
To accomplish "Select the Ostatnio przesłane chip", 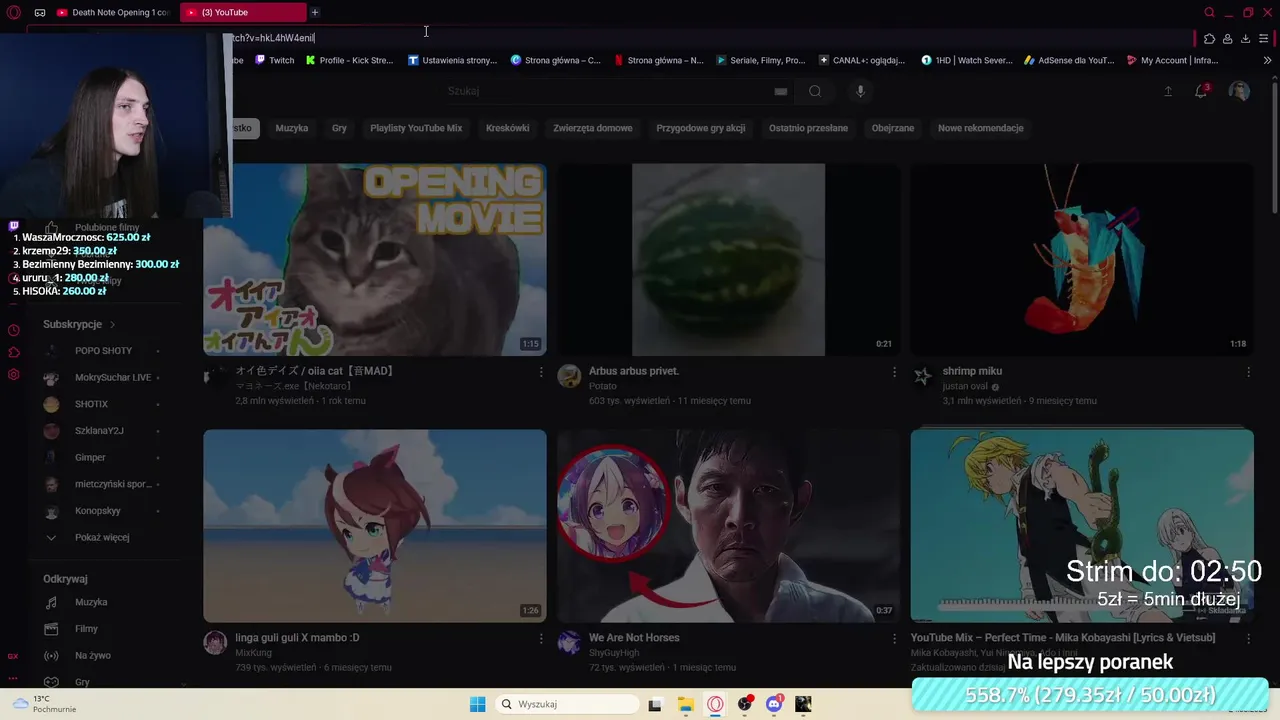I will pyautogui.click(x=808, y=128).
